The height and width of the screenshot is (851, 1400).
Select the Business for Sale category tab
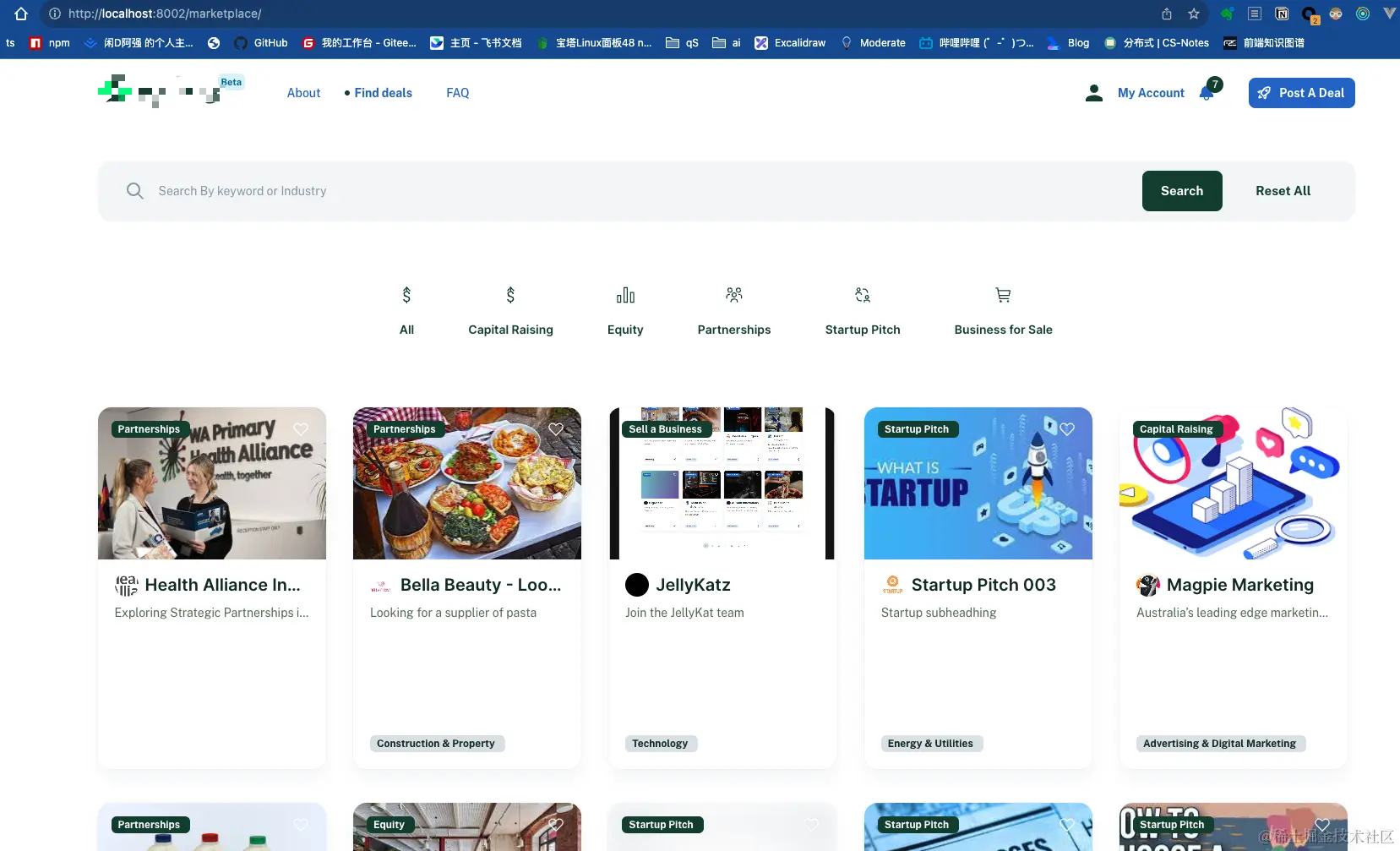(x=1003, y=311)
